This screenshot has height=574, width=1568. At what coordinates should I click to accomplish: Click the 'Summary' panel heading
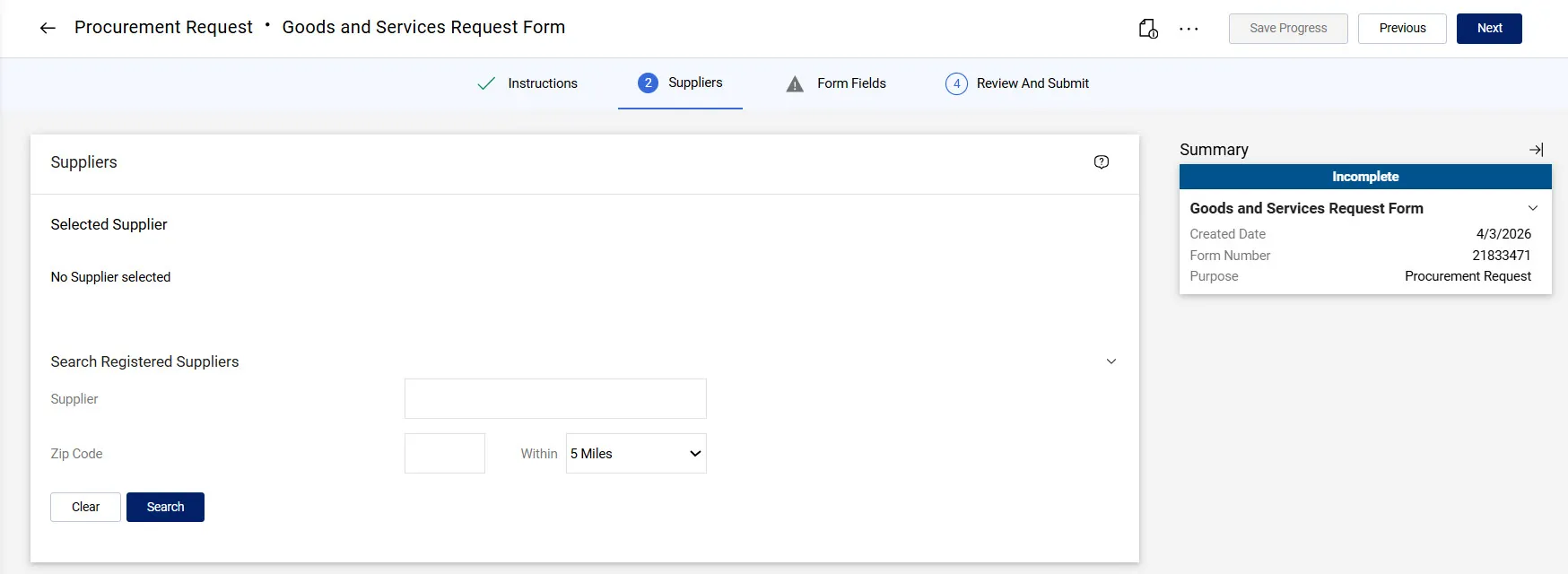click(1214, 150)
